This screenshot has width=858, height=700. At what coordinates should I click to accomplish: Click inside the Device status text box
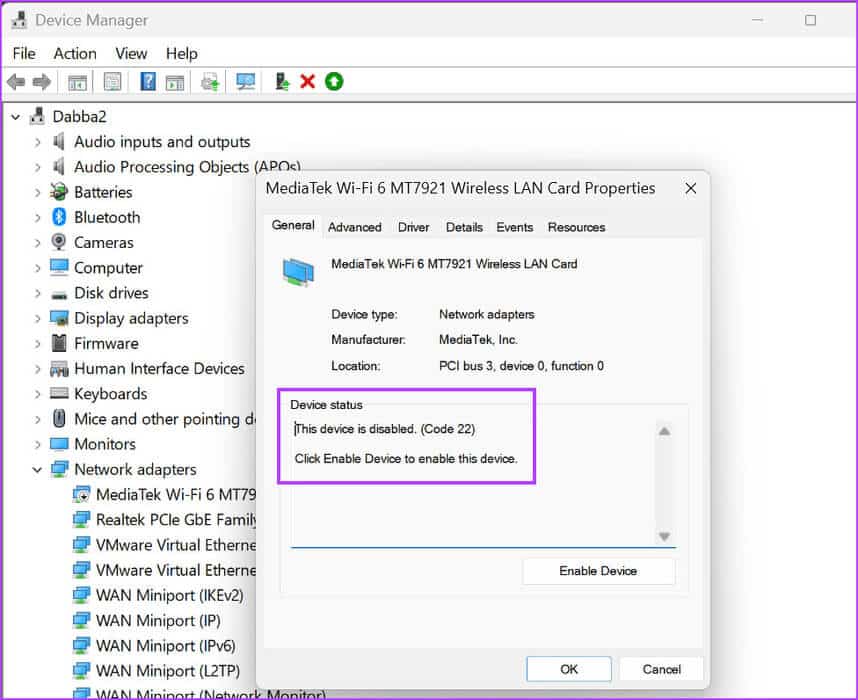pyautogui.click(x=473, y=483)
